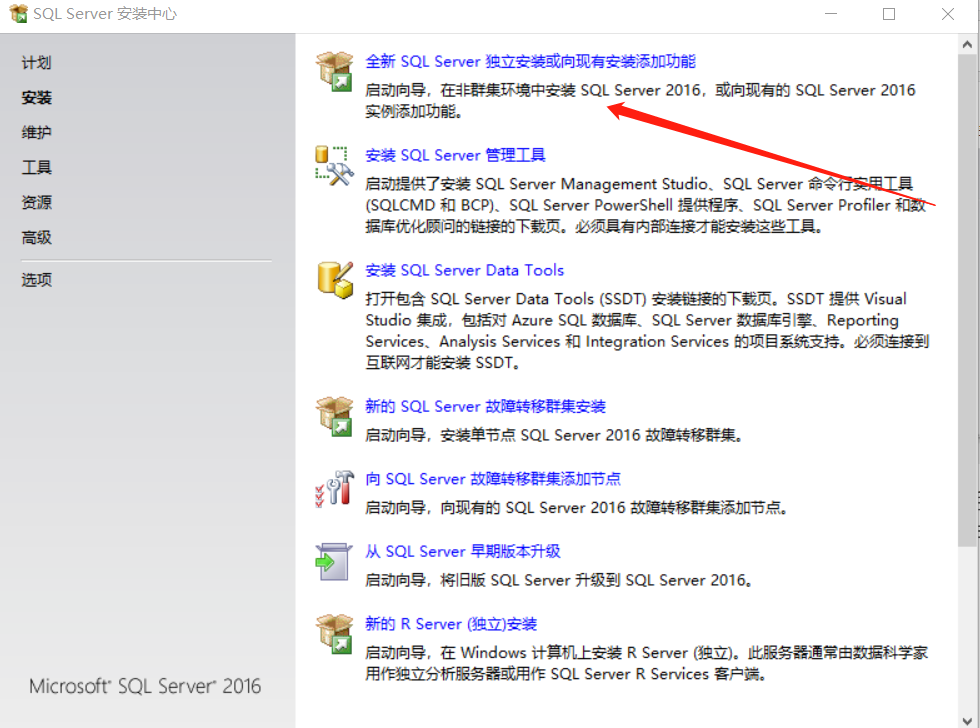Screen dimensions: 980x728
Task: Switch to the 维护 section
Action: coord(36,132)
